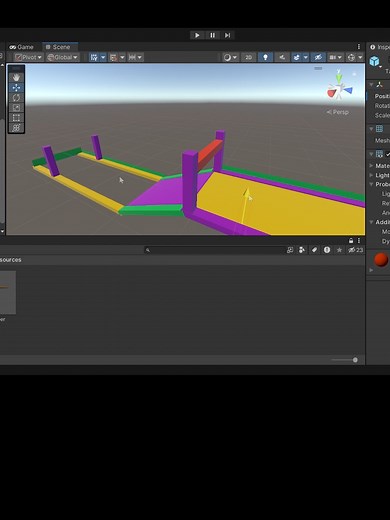Open scene camera settings dropdown
Screen dimensions: 390x520
click(x=335, y=57)
